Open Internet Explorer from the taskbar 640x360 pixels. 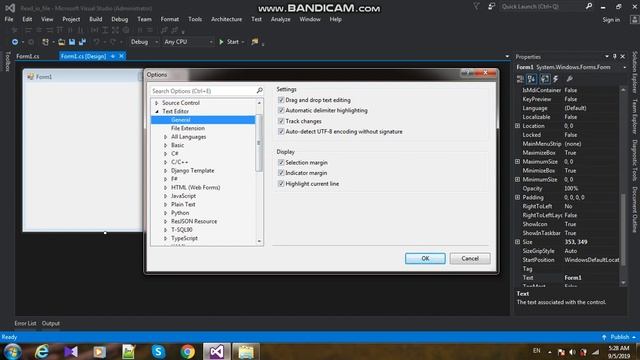click(x=41, y=351)
